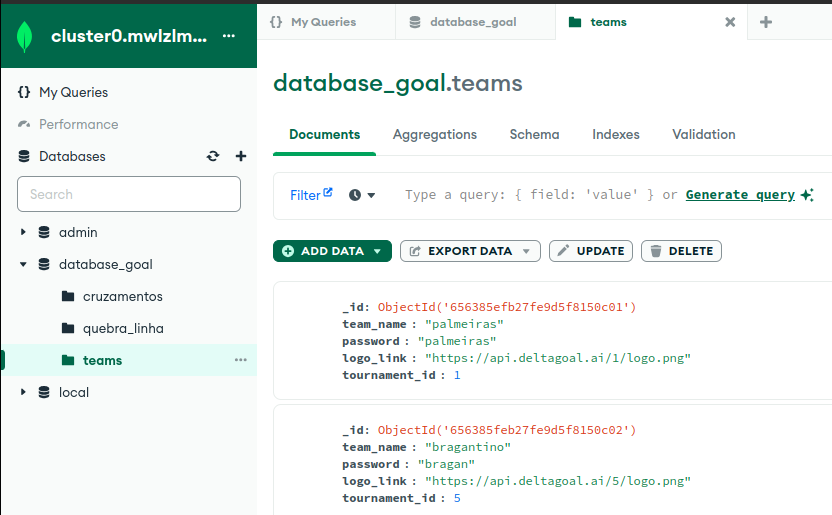Click the Performance gauge icon in sidebar
The image size is (832, 515).
tap(25, 124)
